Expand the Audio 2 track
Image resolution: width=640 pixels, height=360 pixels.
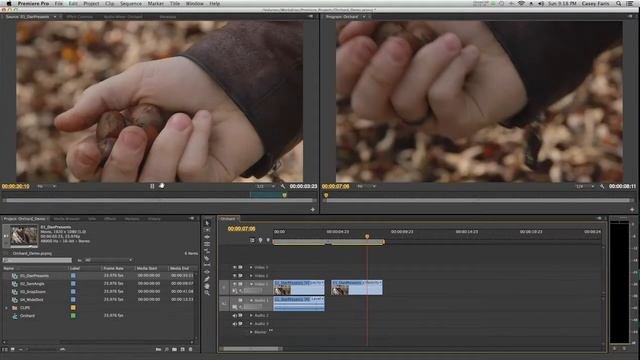[x=251, y=316]
